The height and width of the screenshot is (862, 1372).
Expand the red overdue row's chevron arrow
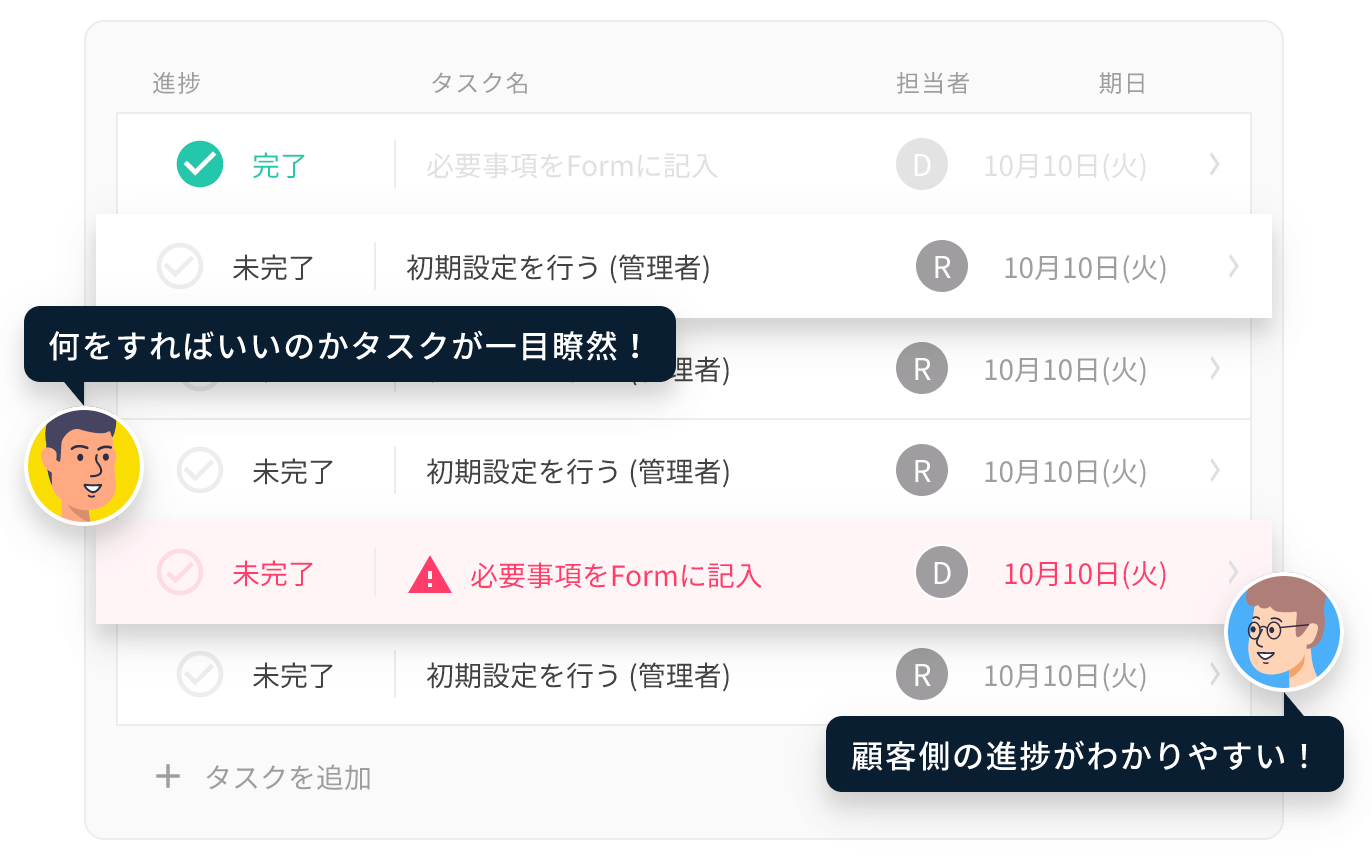(x=1234, y=572)
